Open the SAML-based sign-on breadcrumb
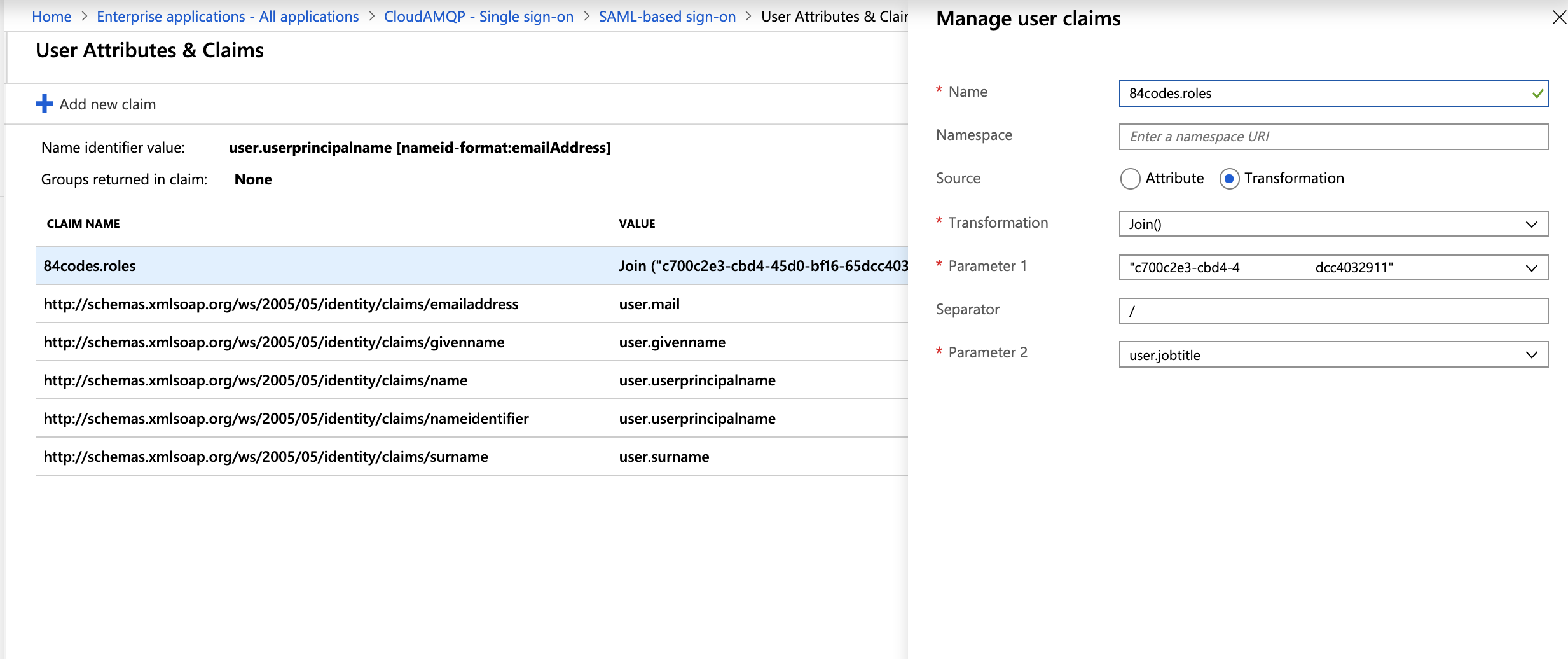This screenshot has width=1568, height=659. click(667, 17)
